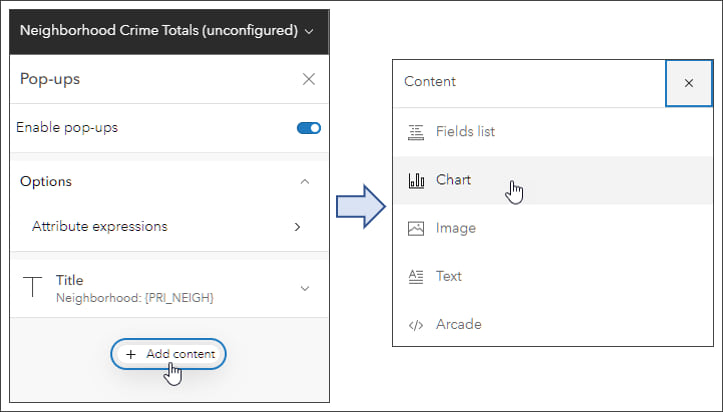The height and width of the screenshot is (412, 723).
Task: Close the Pop-ups panel
Action: coord(308,80)
